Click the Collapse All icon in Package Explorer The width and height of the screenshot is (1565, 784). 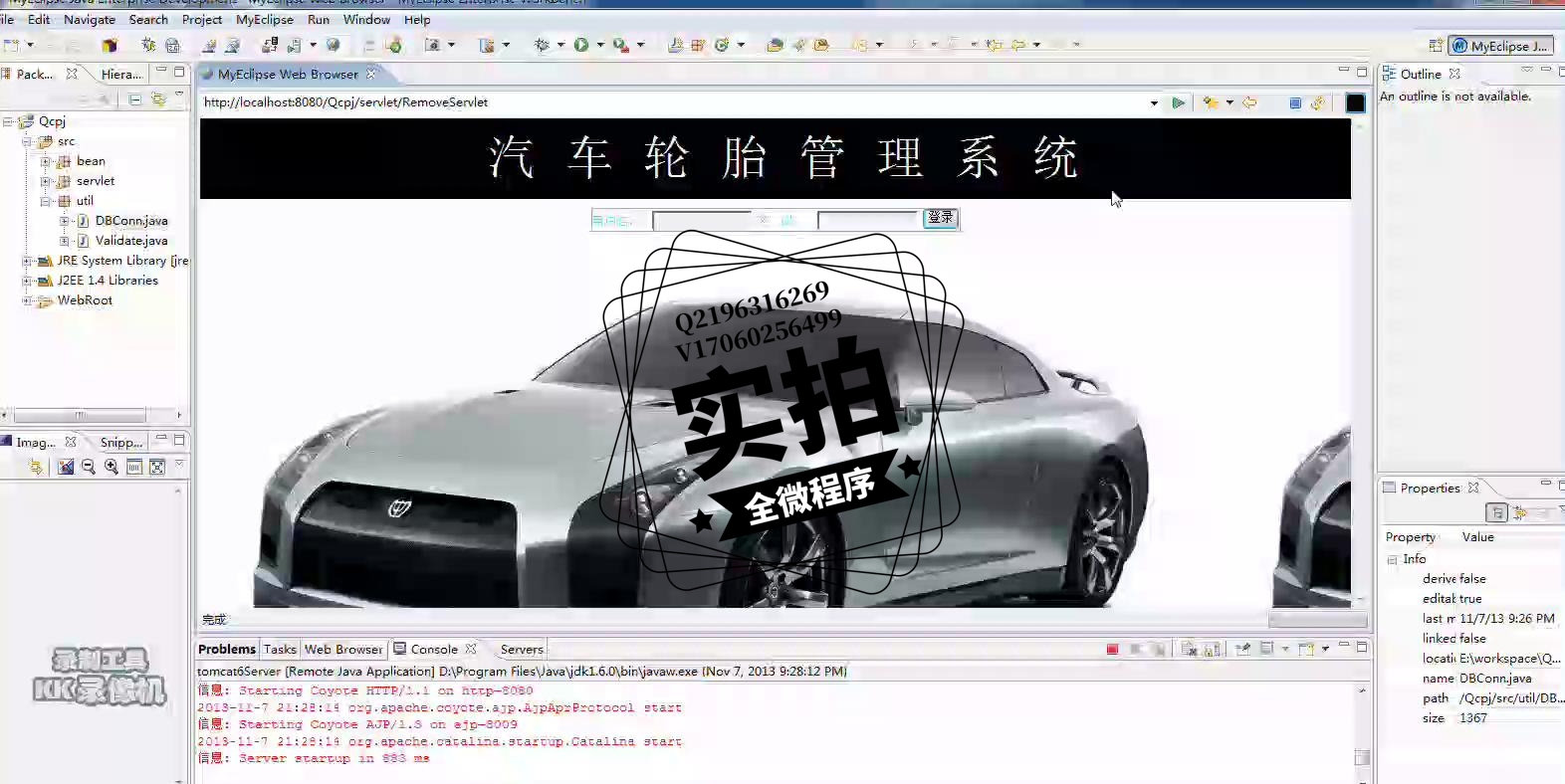tap(134, 98)
